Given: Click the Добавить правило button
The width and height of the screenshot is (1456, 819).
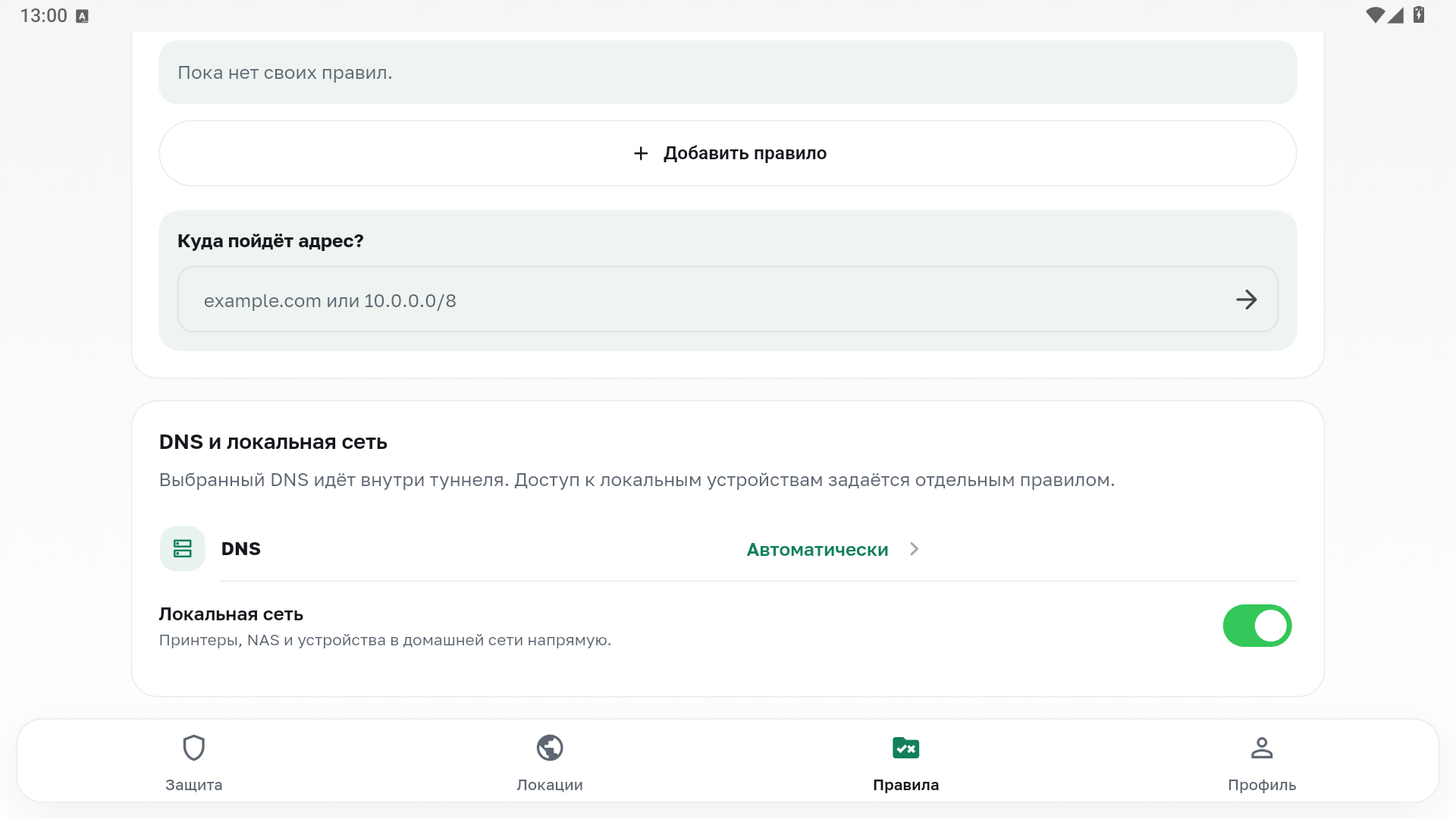Looking at the screenshot, I should coord(728,153).
